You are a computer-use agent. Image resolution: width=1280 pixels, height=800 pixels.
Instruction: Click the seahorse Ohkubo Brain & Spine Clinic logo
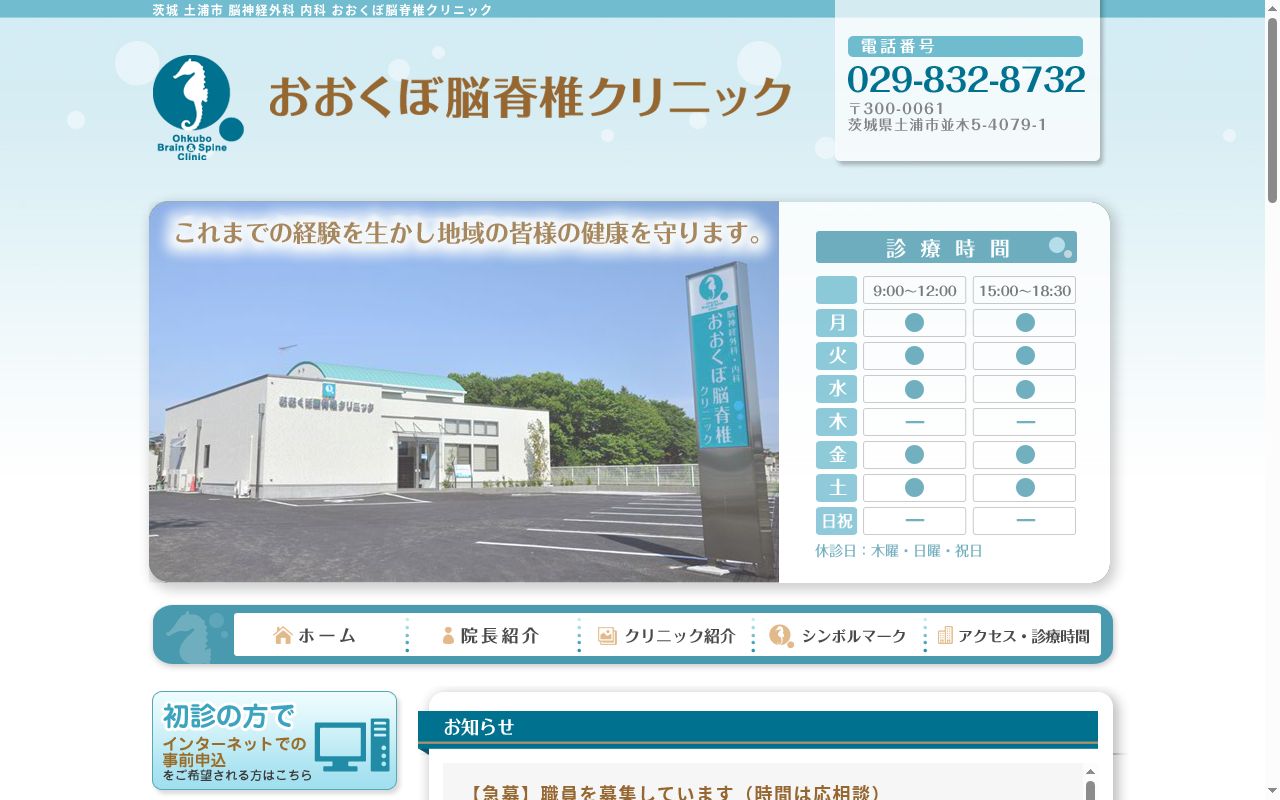[198, 108]
